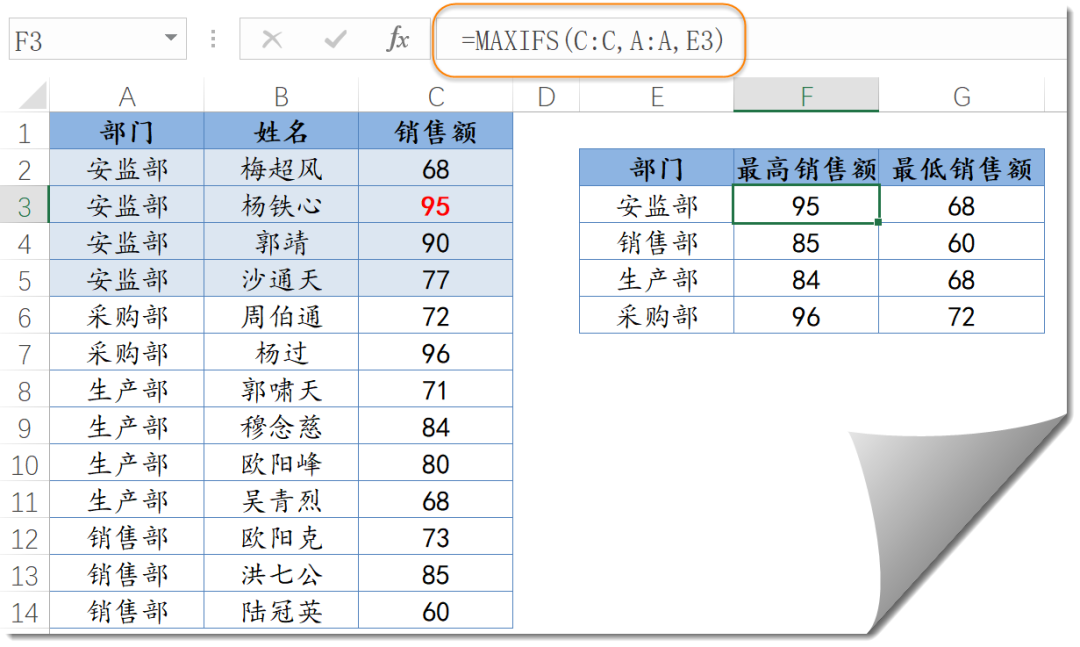Click sales value 60 in column C
Screen dimensions: 1080x647
pyautogui.click(x=435, y=611)
